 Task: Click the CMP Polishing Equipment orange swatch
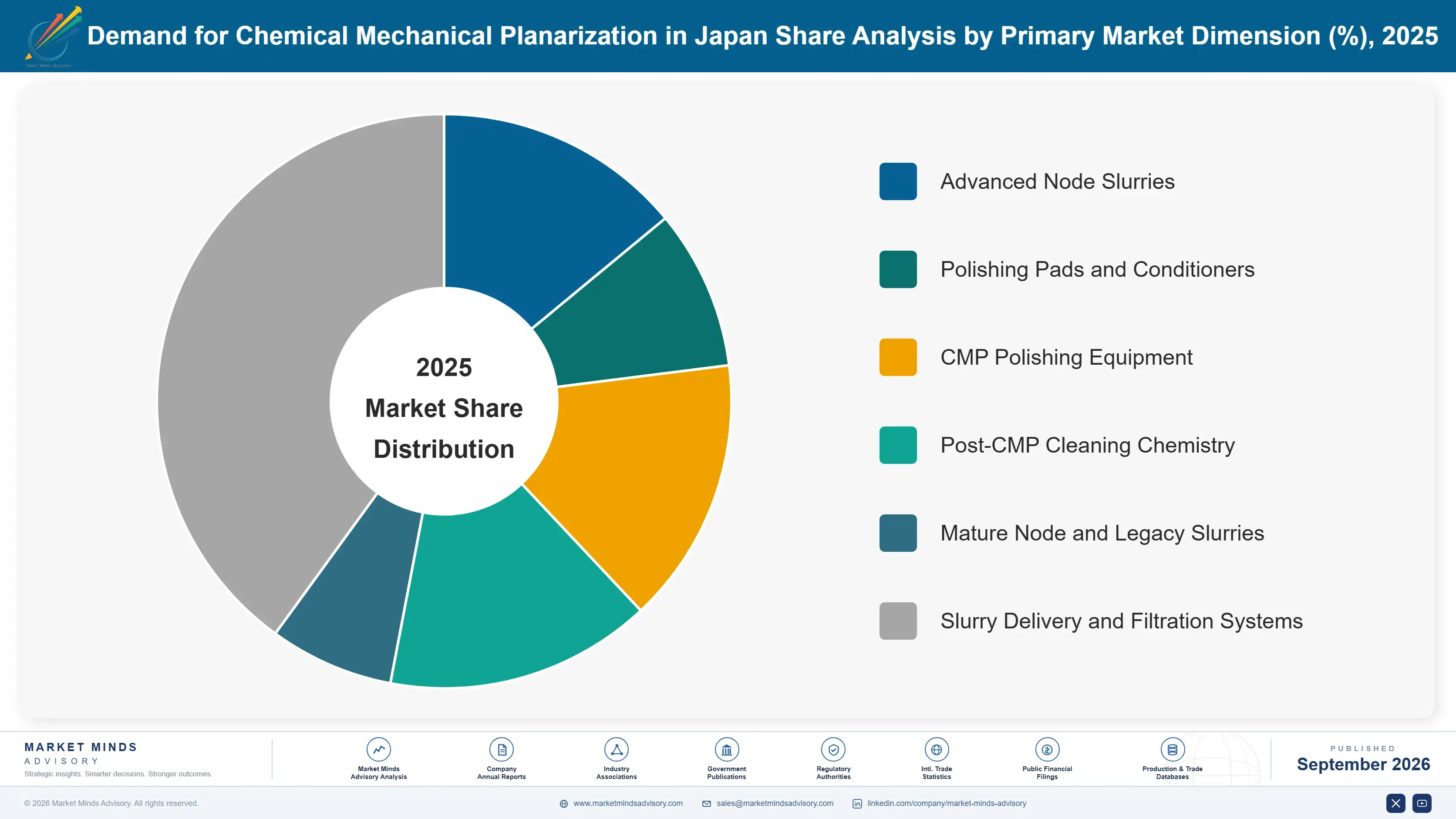(897, 357)
